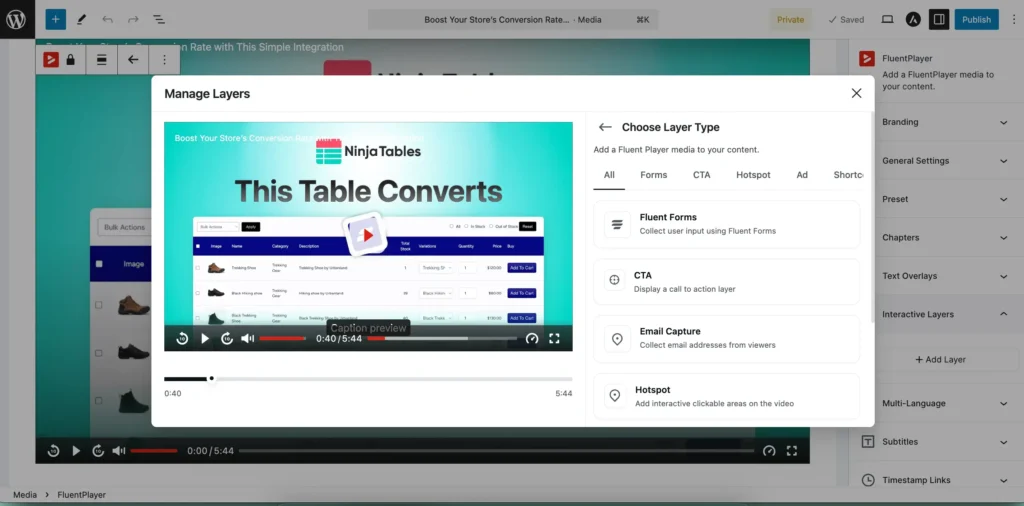The width and height of the screenshot is (1024, 506).
Task: Click the CTA crosshair layer icon
Action: (x=614, y=280)
